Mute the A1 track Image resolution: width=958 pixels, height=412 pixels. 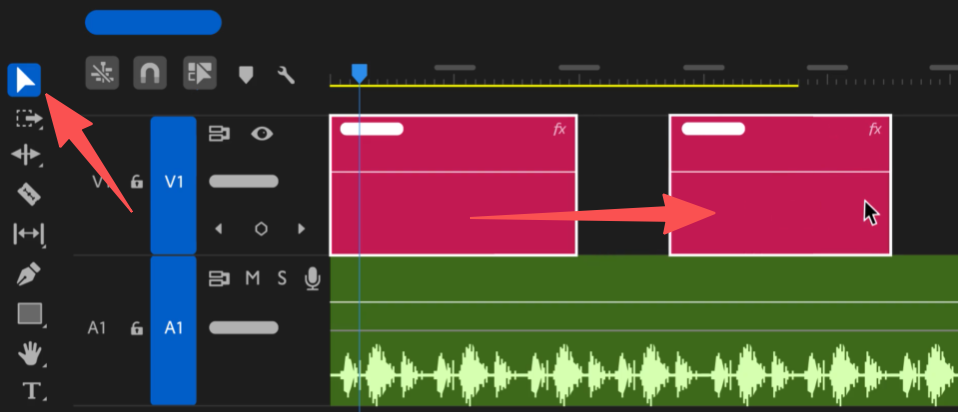[253, 279]
